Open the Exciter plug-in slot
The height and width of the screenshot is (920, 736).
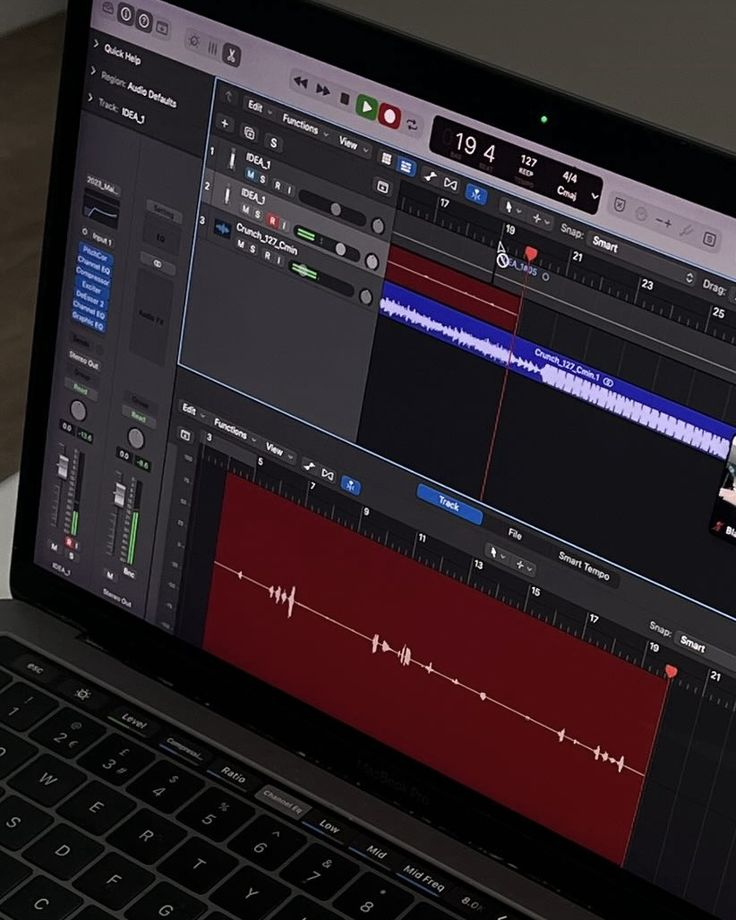tap(91, 286)
